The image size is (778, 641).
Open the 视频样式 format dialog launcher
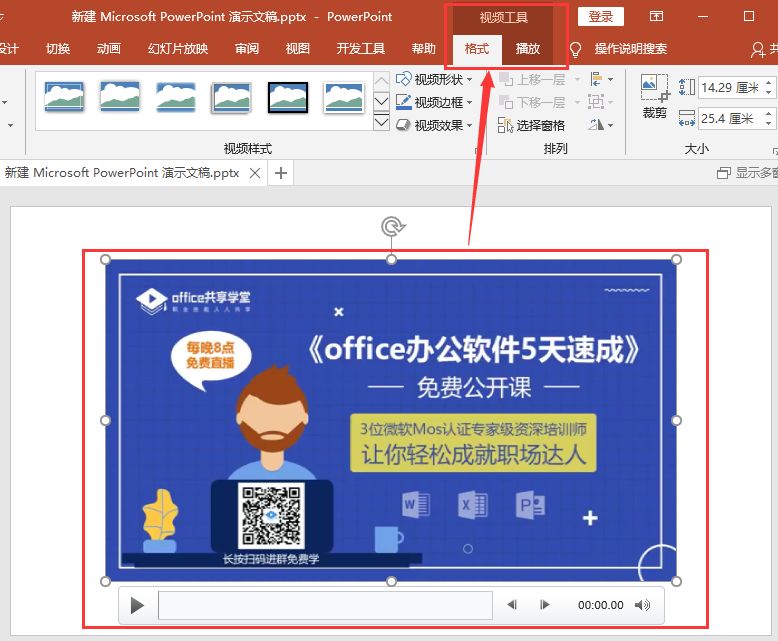coord(477,150)
